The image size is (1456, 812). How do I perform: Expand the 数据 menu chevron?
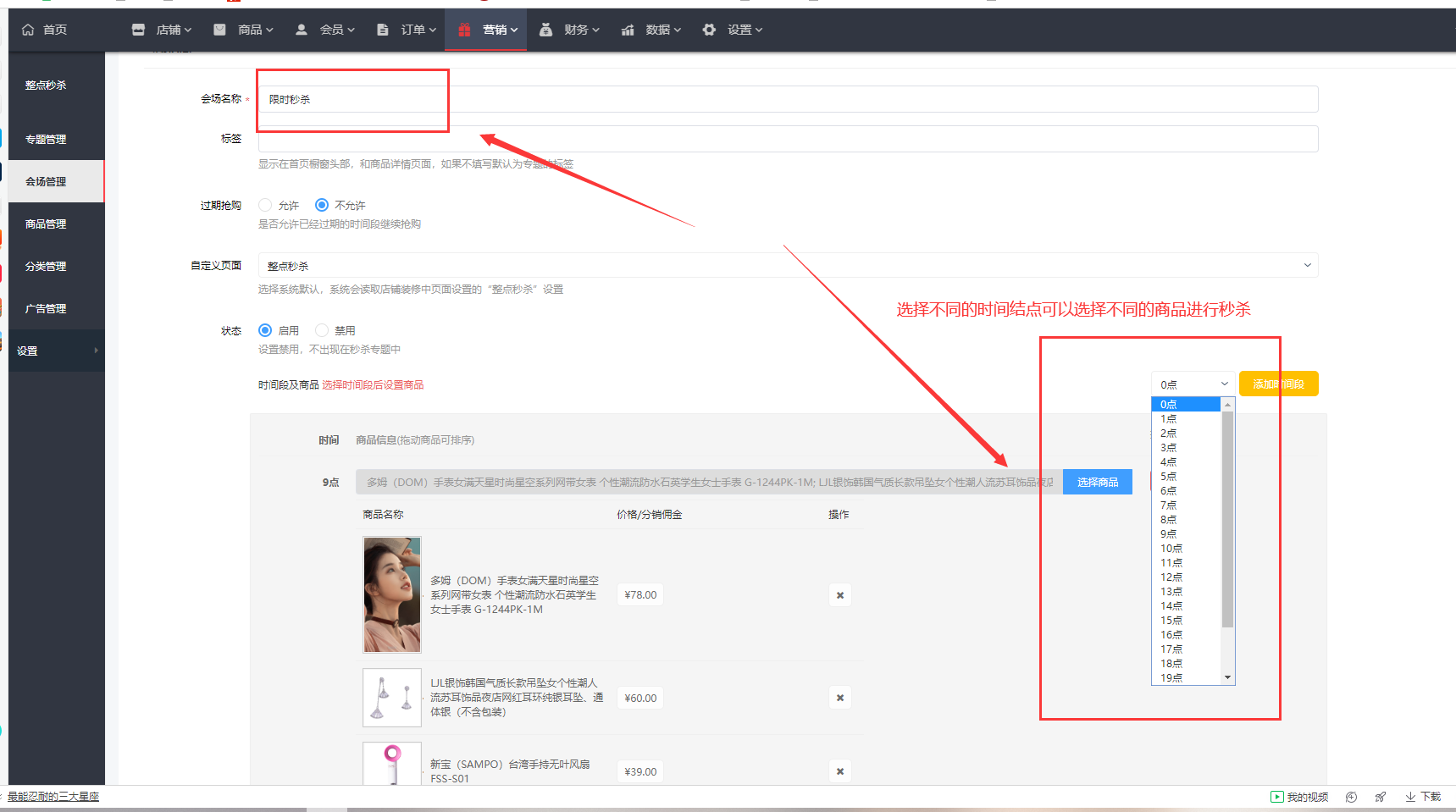[x=678, y=30]
